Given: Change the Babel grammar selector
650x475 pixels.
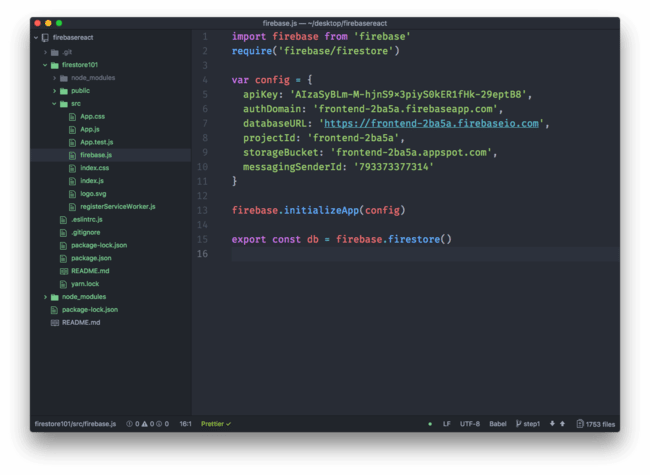Looking at the screenshot, I should 497,424.
